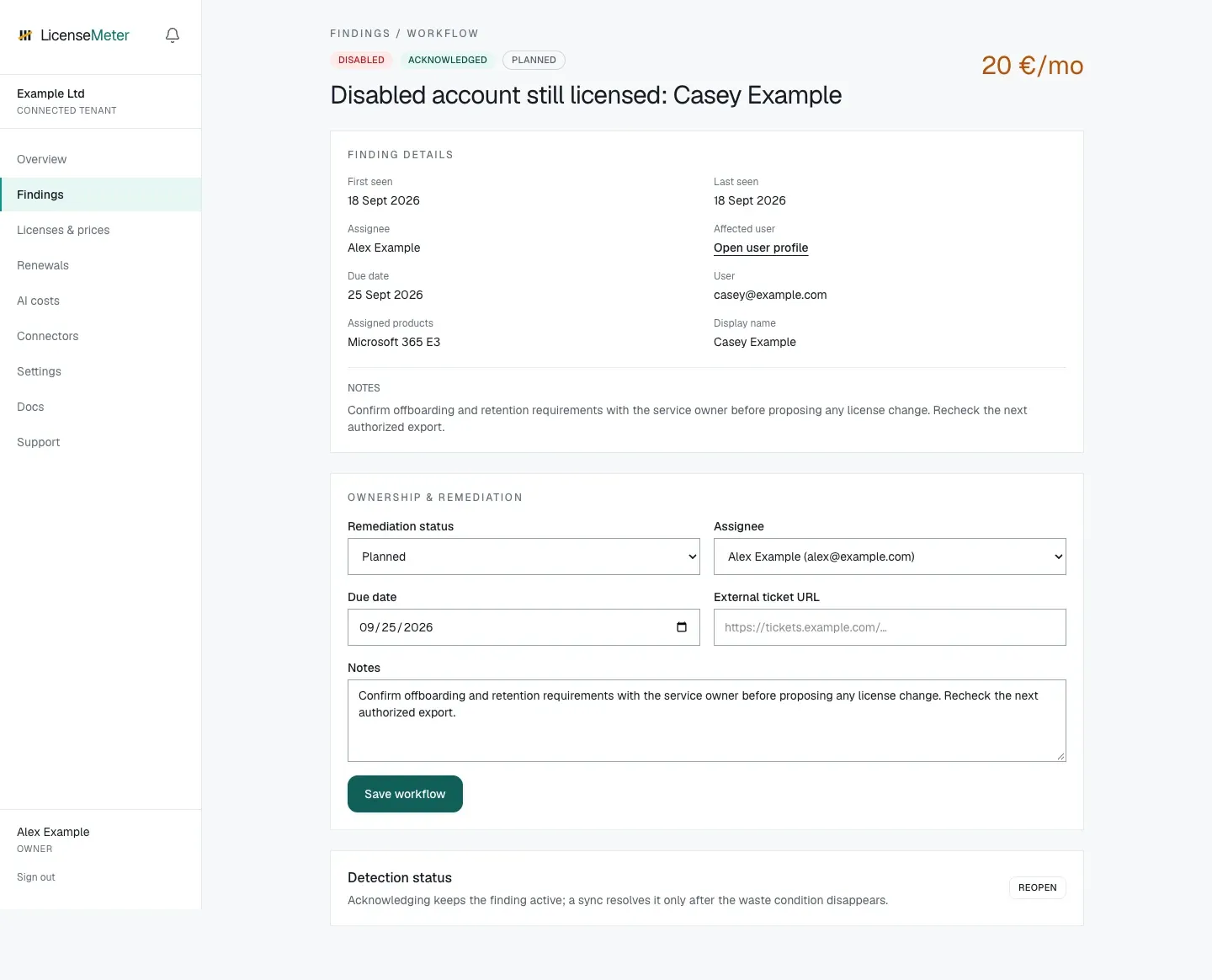Sign out of the account
This screenshot has width=1212, height=980.
tap(36, 877)
